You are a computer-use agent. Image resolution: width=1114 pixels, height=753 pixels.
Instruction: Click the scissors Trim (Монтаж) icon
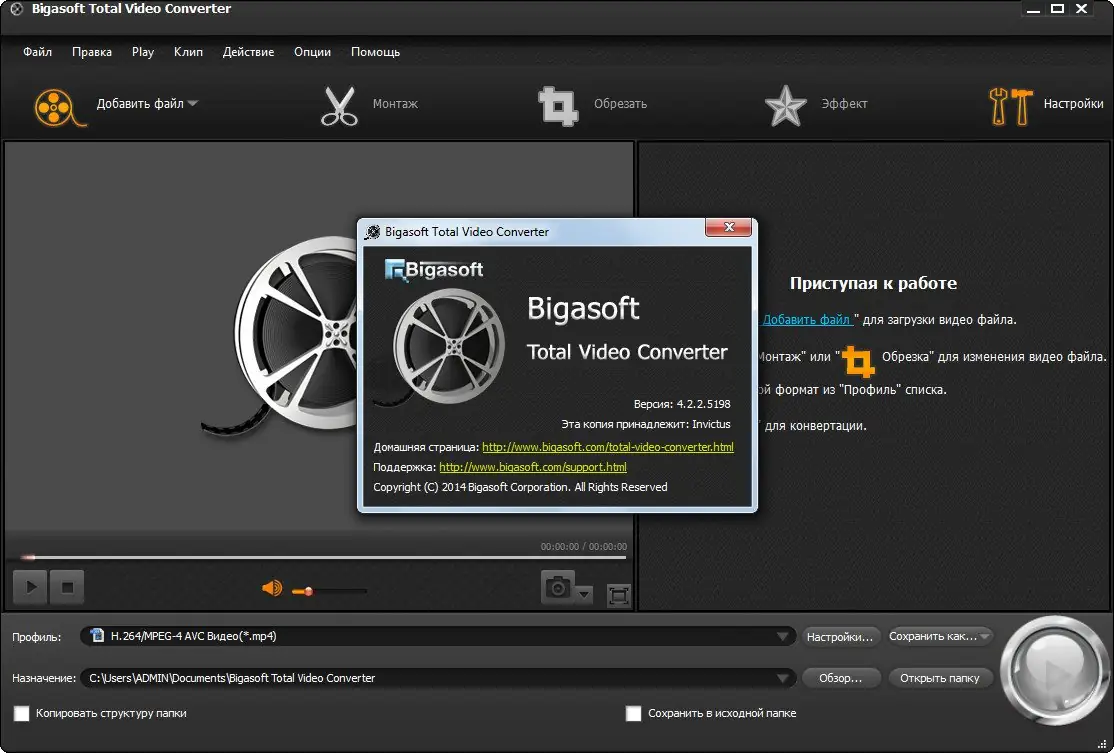(x=340, y=106)
